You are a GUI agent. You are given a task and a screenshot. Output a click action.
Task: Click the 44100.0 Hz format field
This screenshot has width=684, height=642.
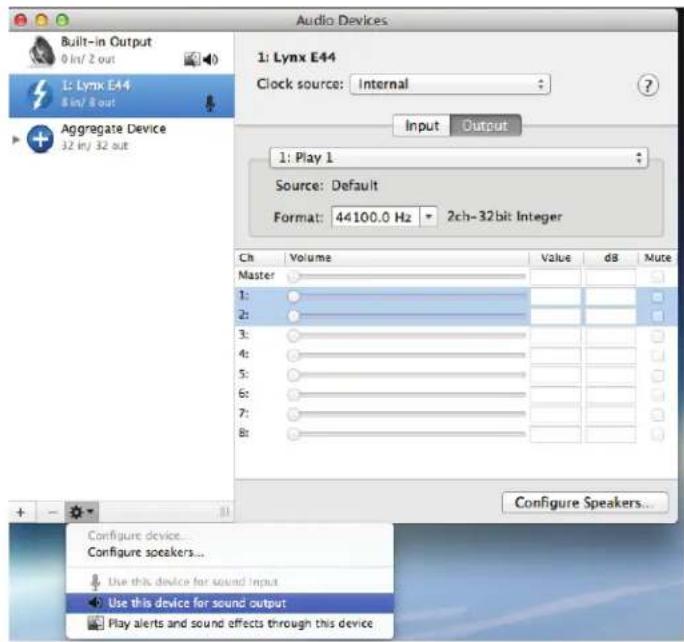pos(375,216)
